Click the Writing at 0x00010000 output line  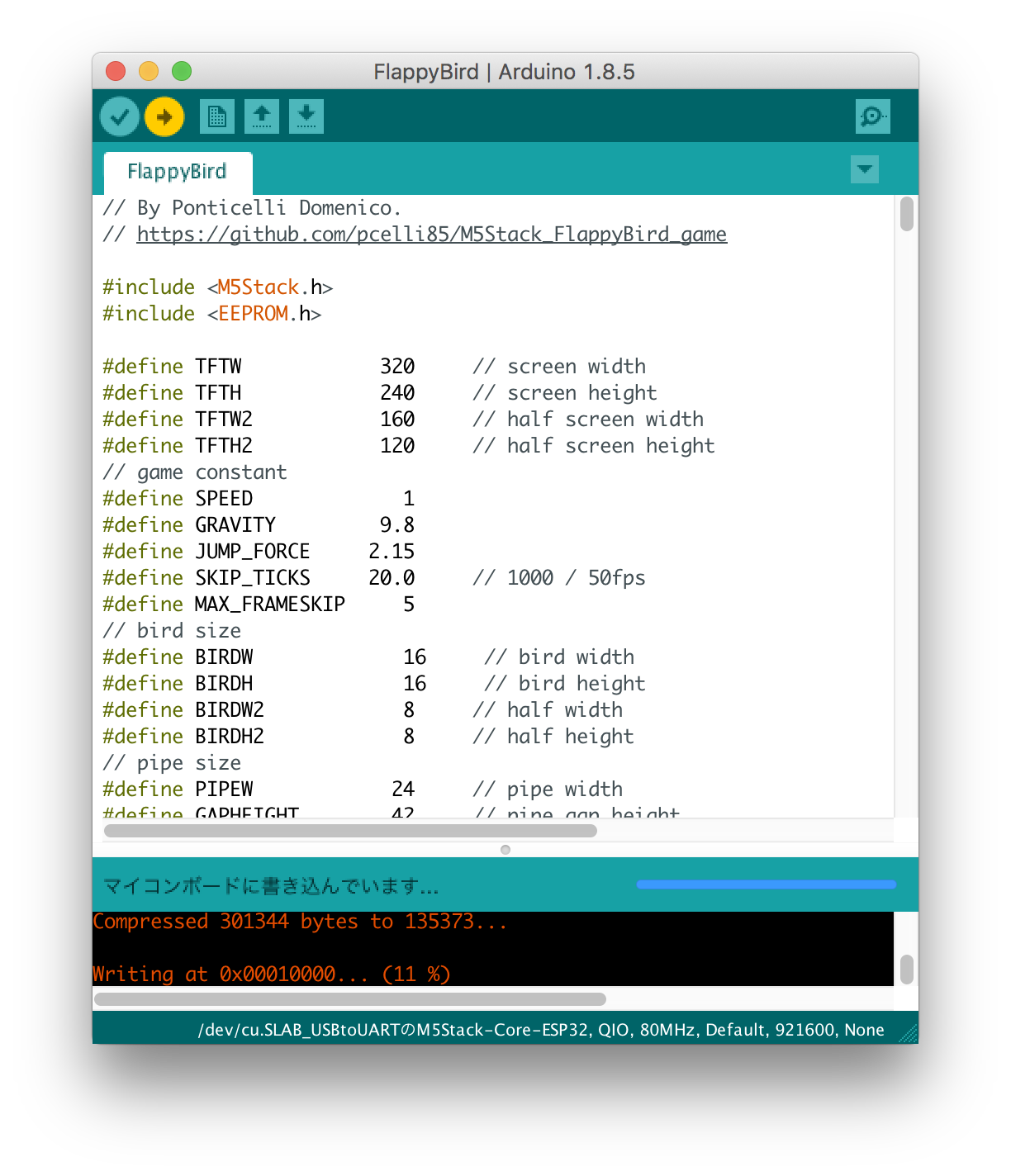click(x=271, y=974)
